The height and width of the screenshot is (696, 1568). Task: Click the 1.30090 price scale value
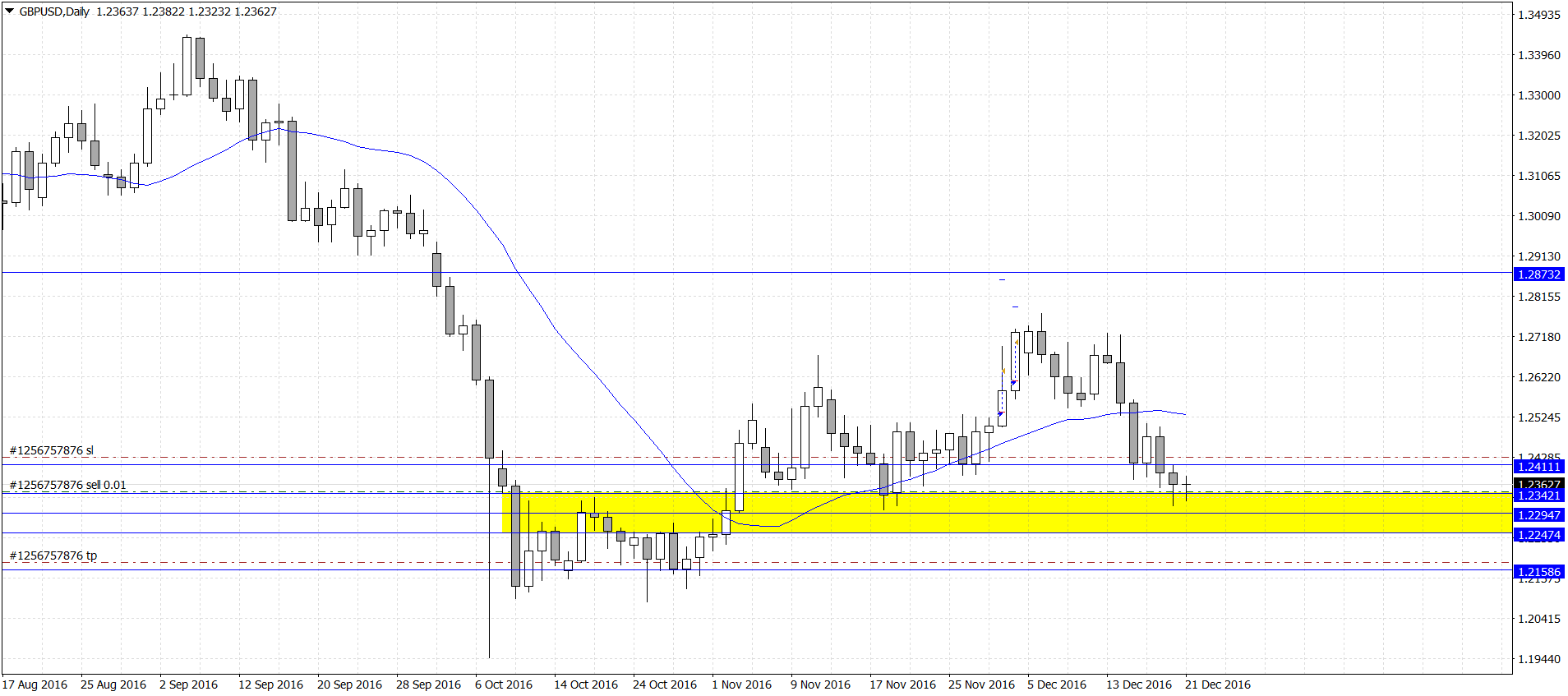tap(1539, 216)
